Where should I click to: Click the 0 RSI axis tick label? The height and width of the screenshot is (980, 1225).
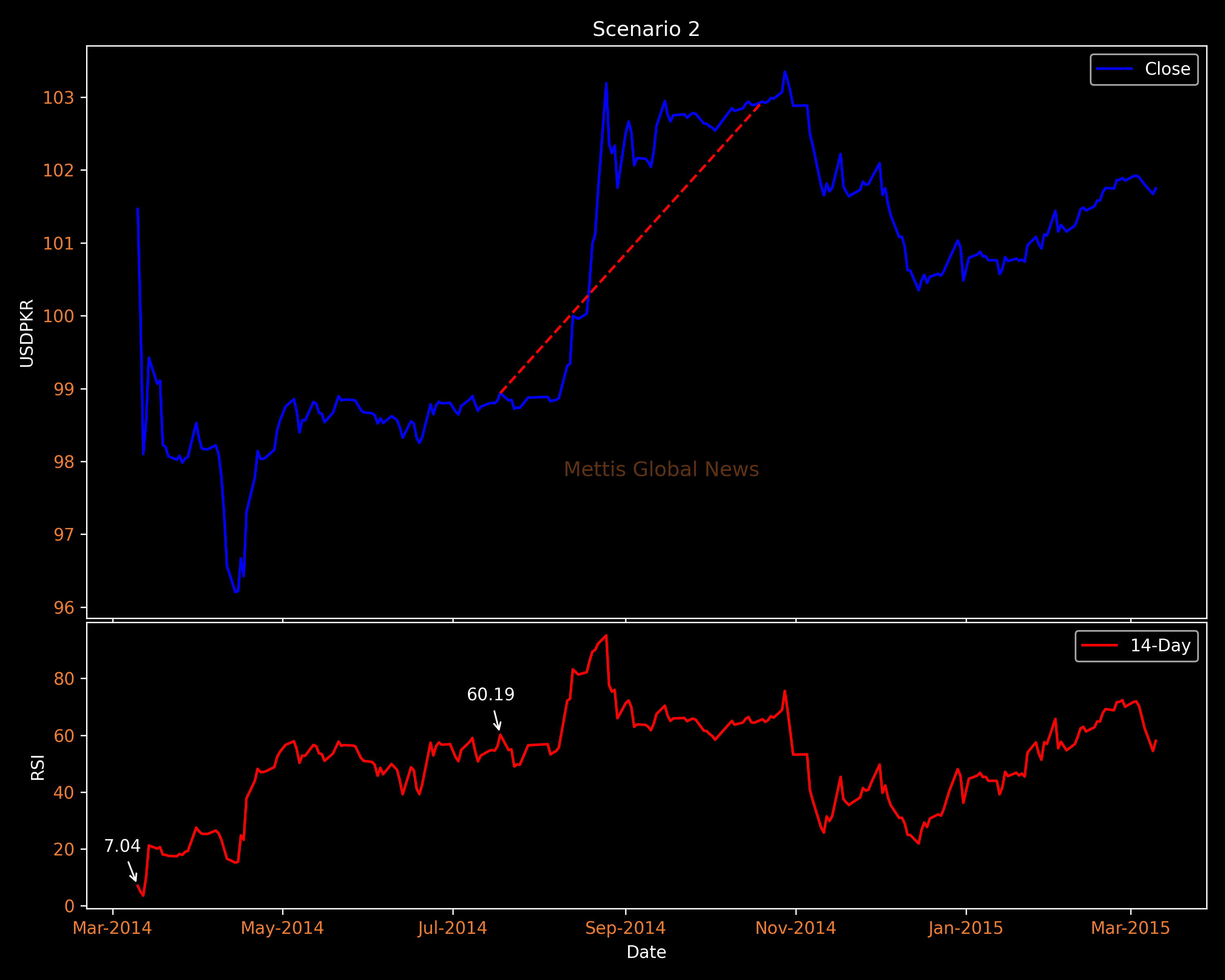pos(69,906)
